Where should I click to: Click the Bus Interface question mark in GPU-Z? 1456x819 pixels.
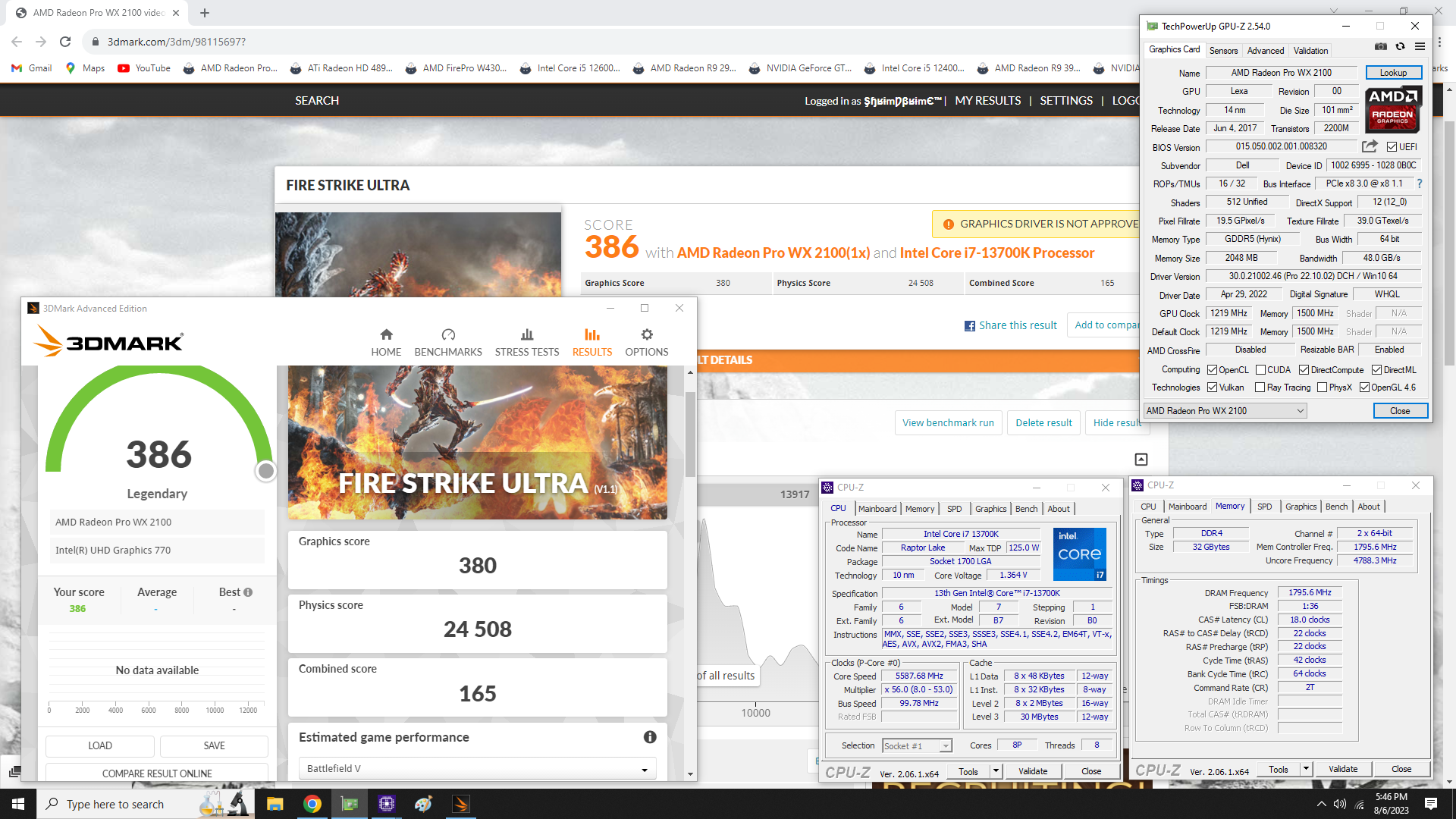pyautogui.click(x=1420, y=184)
